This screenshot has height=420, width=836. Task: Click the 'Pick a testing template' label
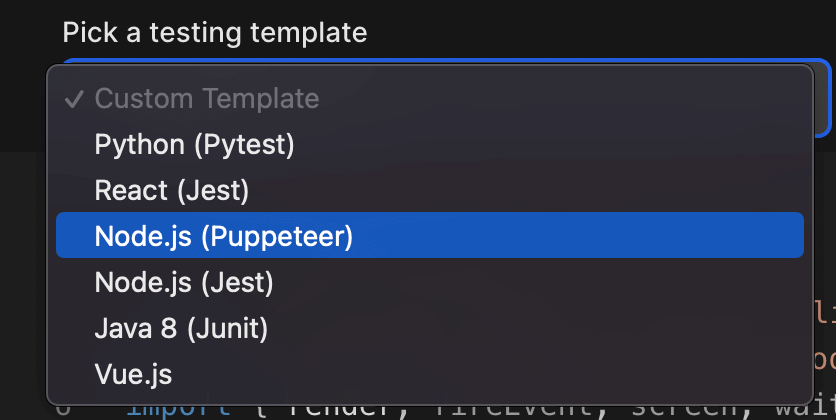point(215,33)
